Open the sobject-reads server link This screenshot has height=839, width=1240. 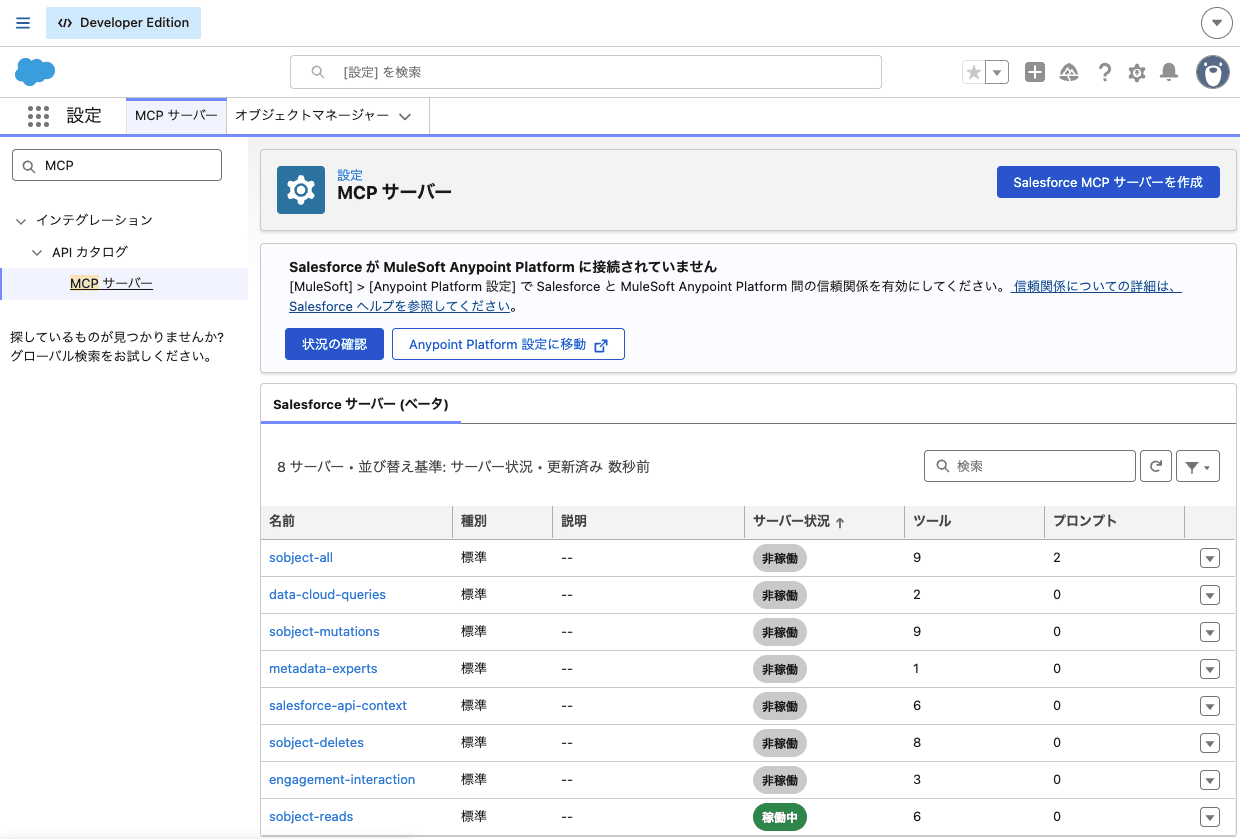[x=311, y=816]
